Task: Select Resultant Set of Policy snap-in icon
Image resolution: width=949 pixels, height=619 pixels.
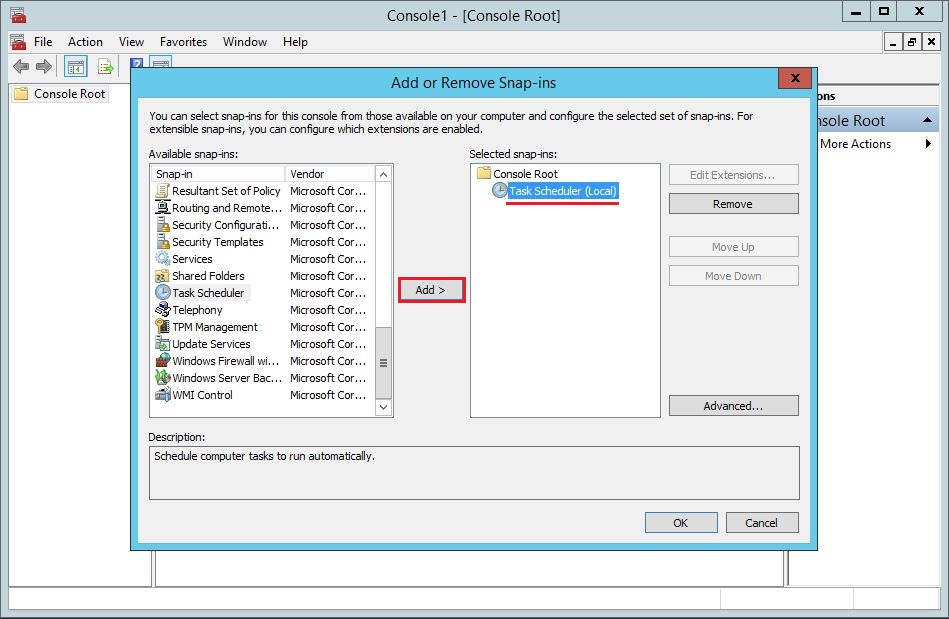Action: (x=162, y=191)
